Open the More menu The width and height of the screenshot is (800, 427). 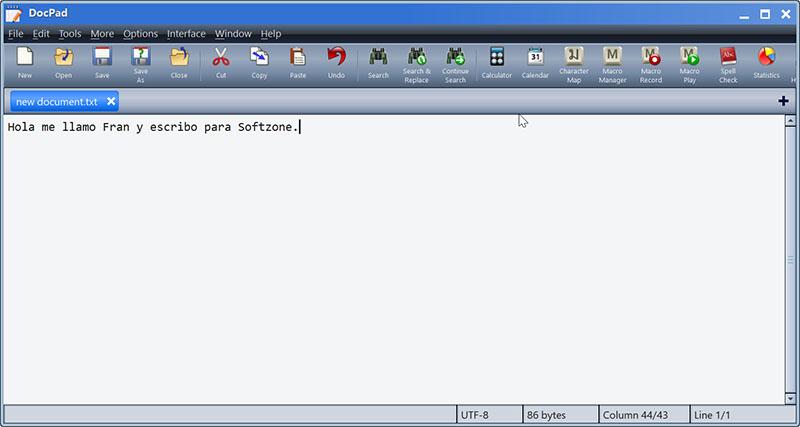click(102, 34)
